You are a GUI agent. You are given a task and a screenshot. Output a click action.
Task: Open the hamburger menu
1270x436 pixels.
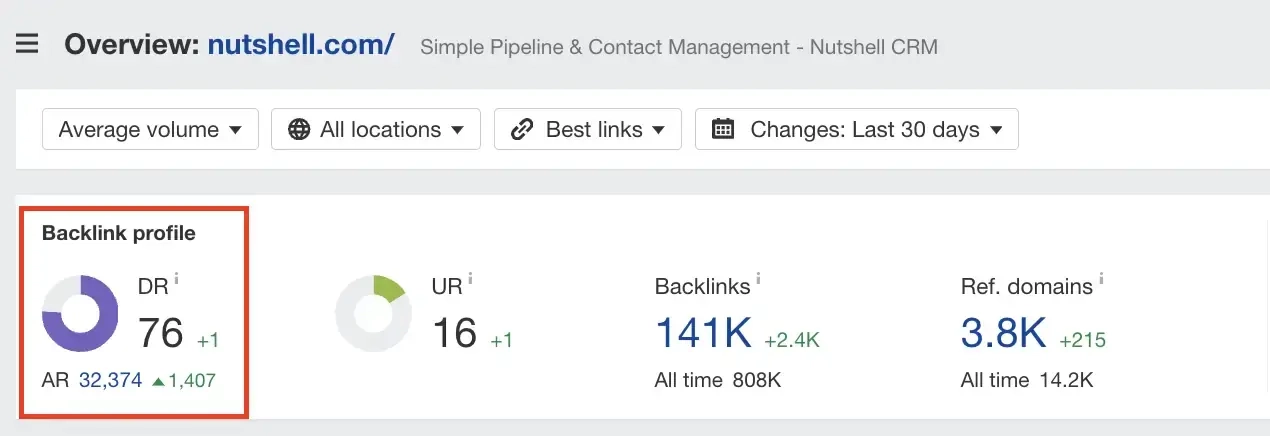[27, 45]
